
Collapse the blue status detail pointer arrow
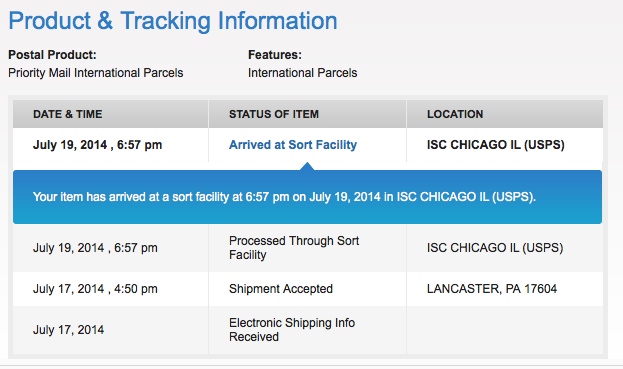(x=307, y=166)
